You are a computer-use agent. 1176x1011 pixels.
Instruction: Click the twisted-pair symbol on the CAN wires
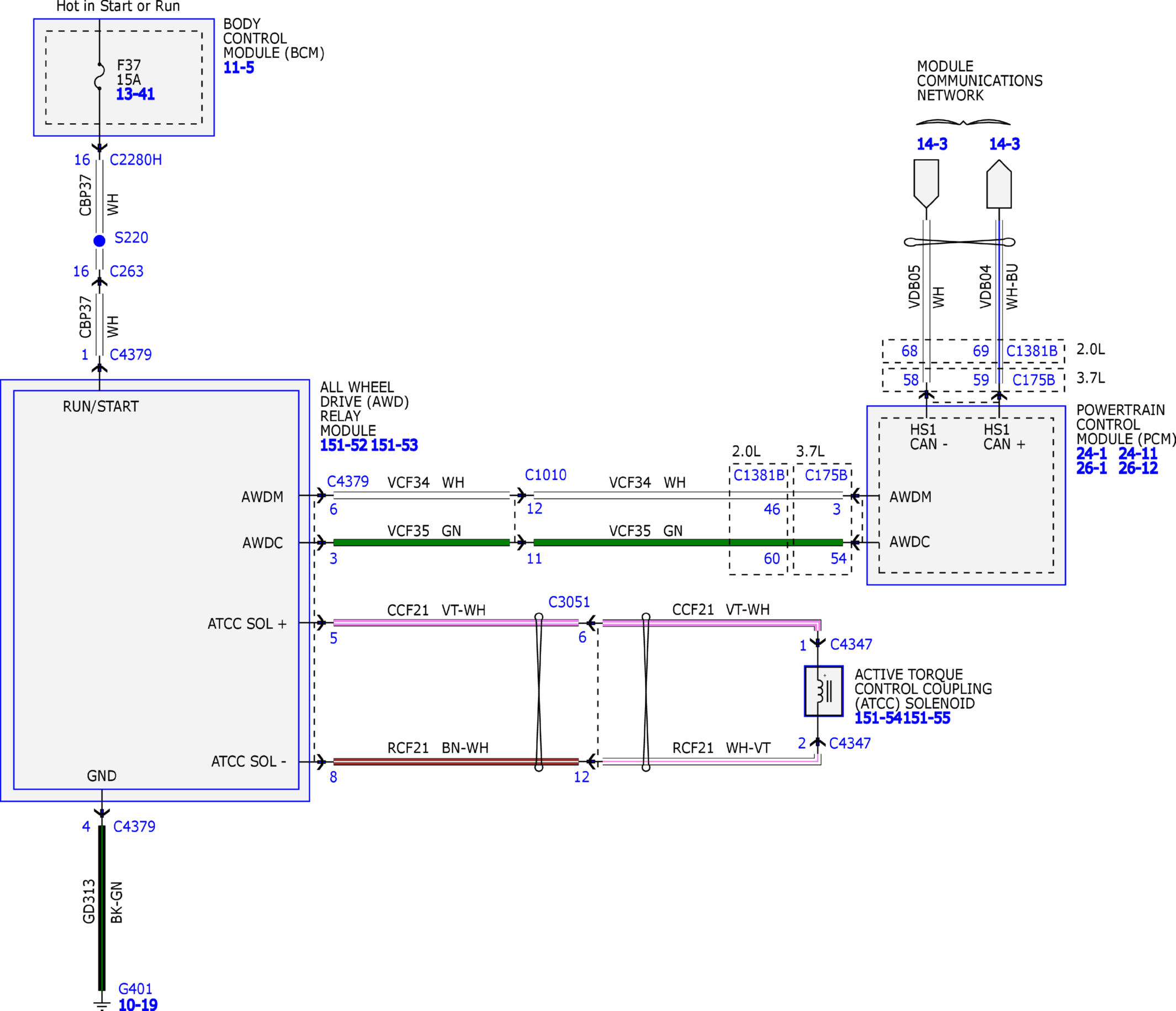960,242
